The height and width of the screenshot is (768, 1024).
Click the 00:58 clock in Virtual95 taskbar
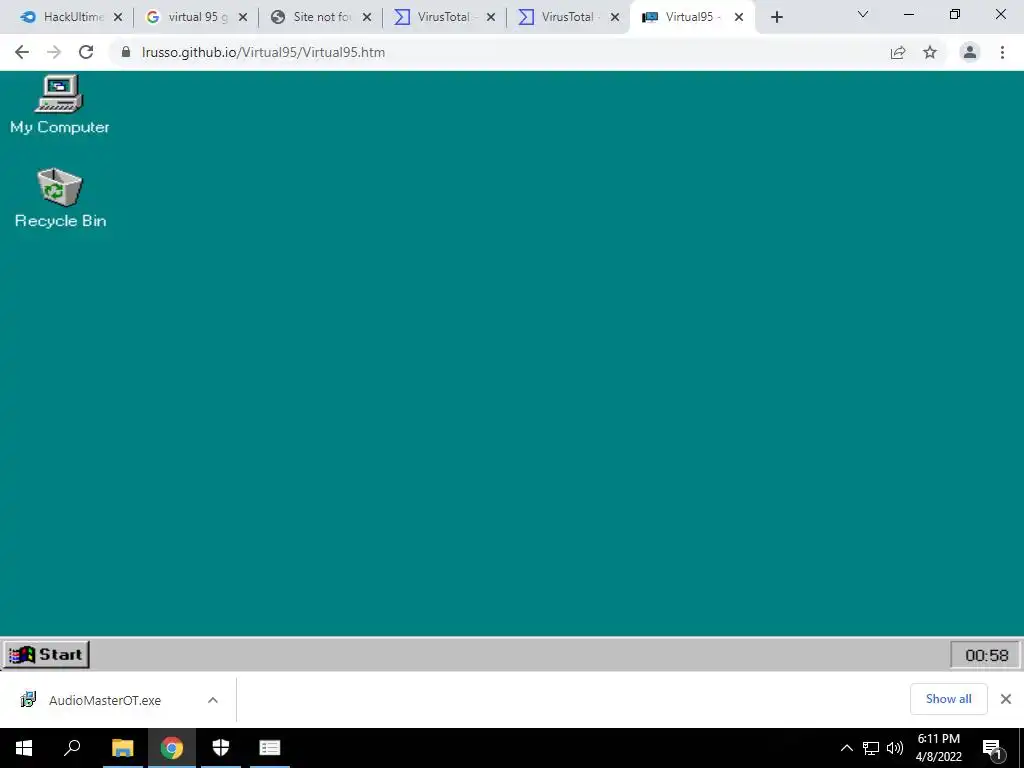pos(985,655)
